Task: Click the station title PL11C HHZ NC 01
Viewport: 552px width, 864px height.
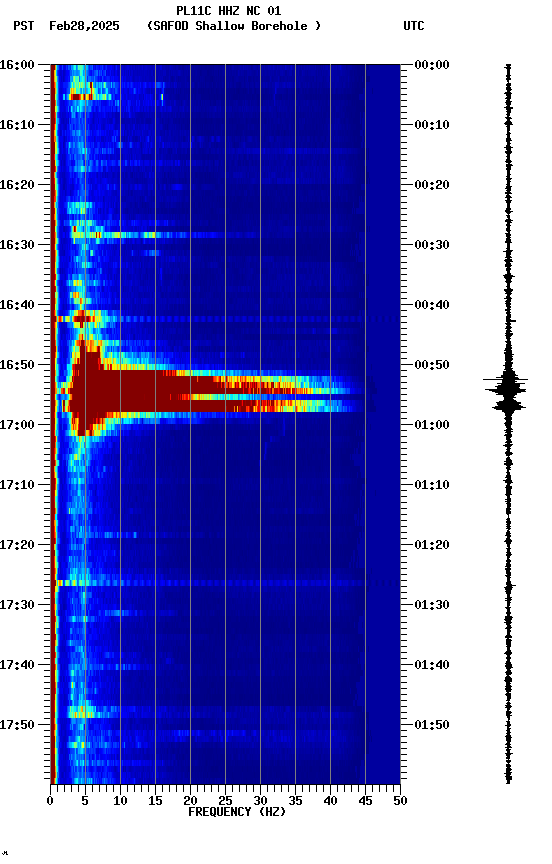Action: [x=229, y=11]
